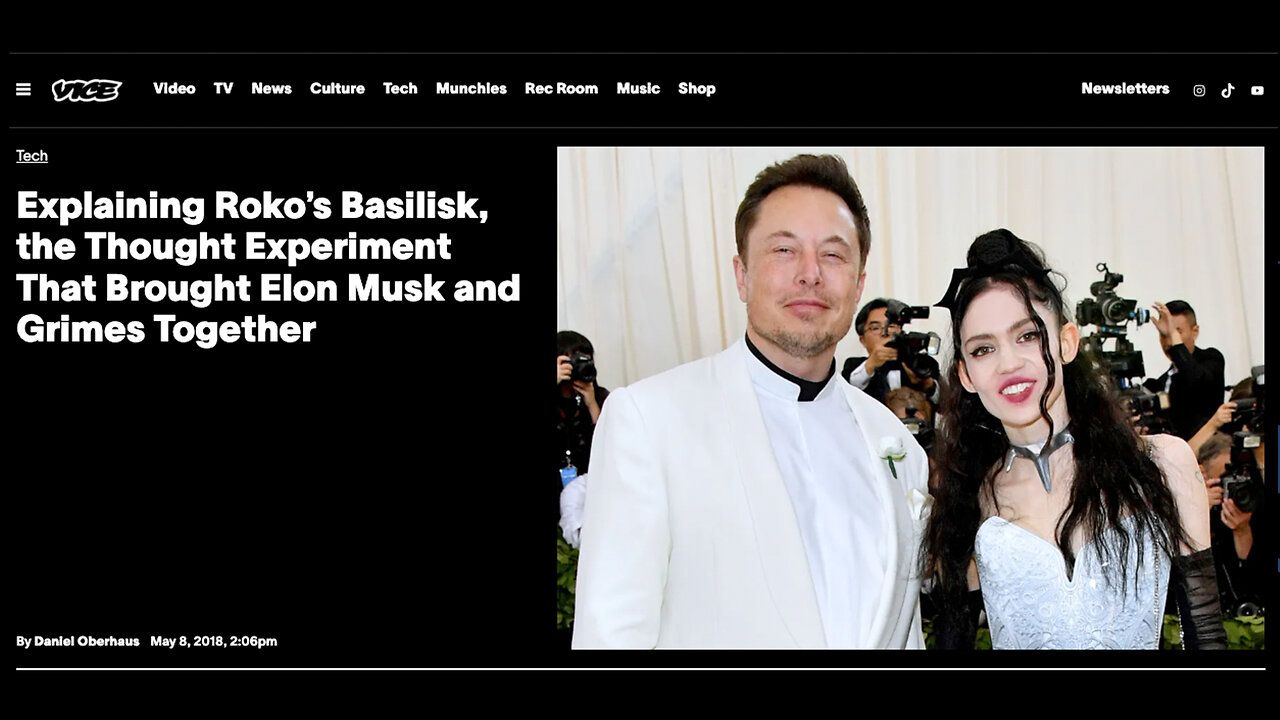Open the Music section

coord(638,88)
